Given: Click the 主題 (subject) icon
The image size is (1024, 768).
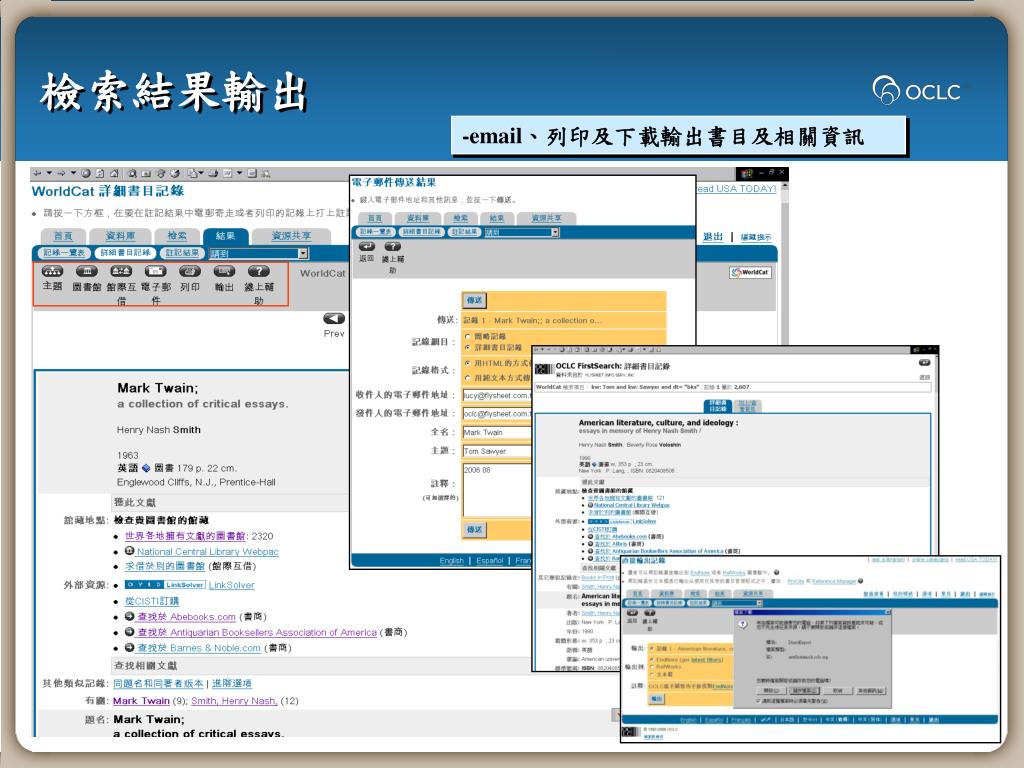Looking at the screenshot, I should tap(52, 271).
